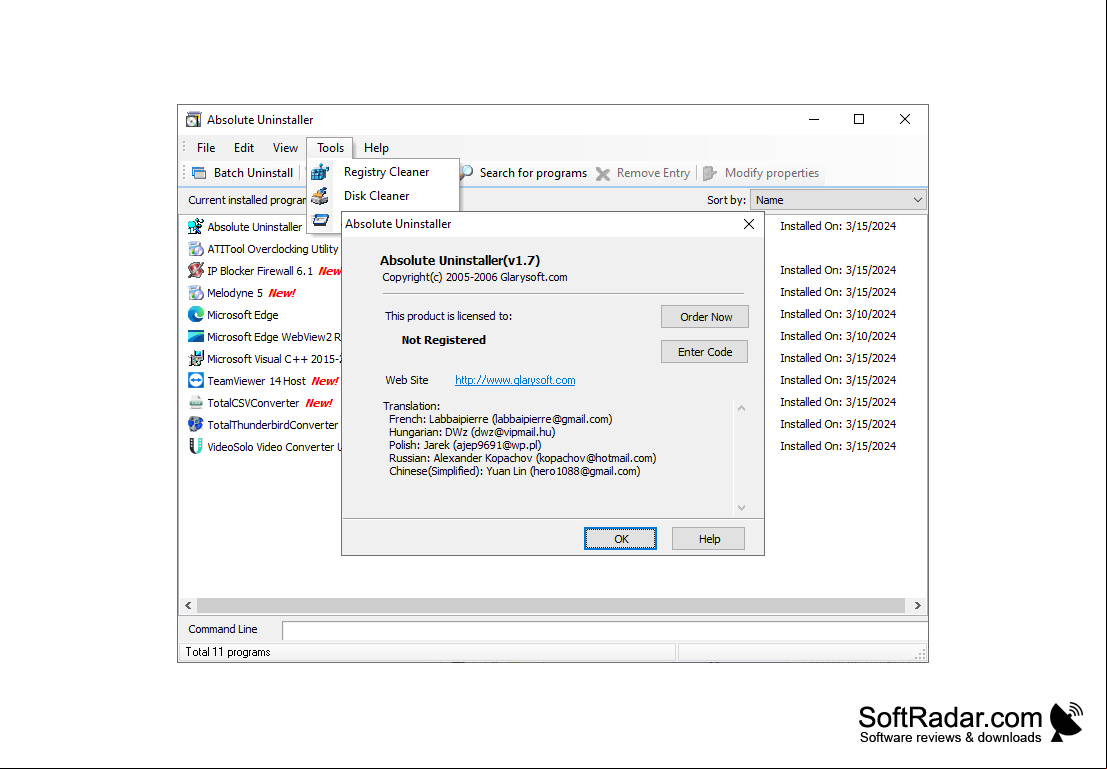Viewport: 1107px width, 769px height.
Task: Click the Absolute Uninstaller(v1.7) heading
Action: click(x=460, y=261)
